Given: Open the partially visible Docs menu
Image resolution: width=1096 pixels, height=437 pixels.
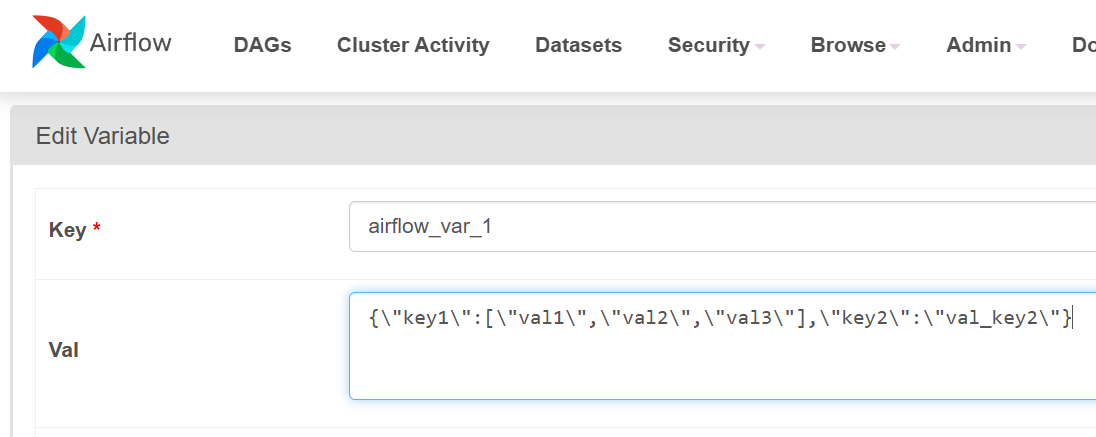Looking at the screenshot, I should [1084, 45].
